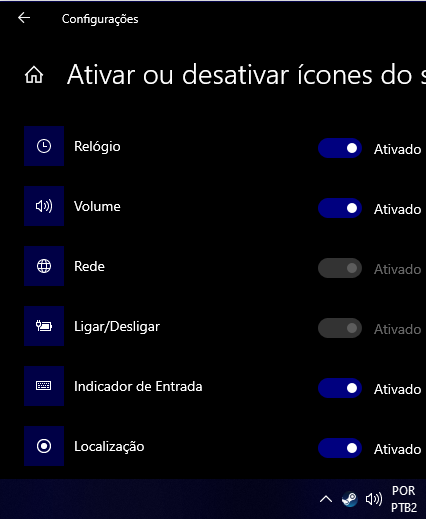Open the POR PTB2 input language indicator
426x519 pixels.
pyautogui.click(x=404, y=499)
